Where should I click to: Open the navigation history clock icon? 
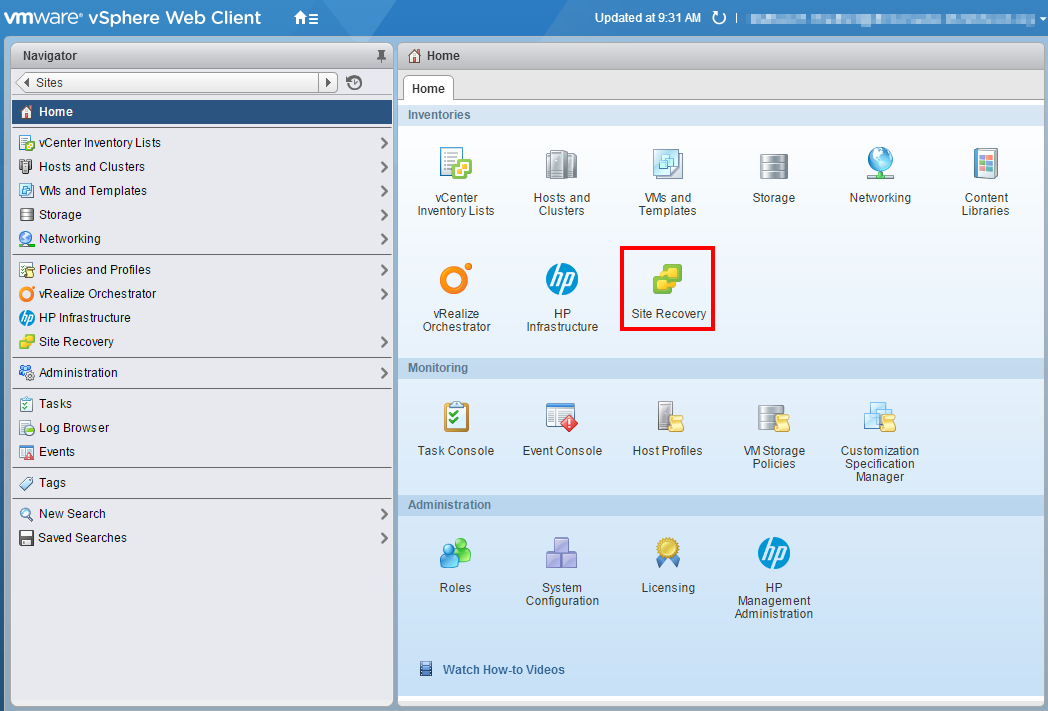tap(354, 83)
